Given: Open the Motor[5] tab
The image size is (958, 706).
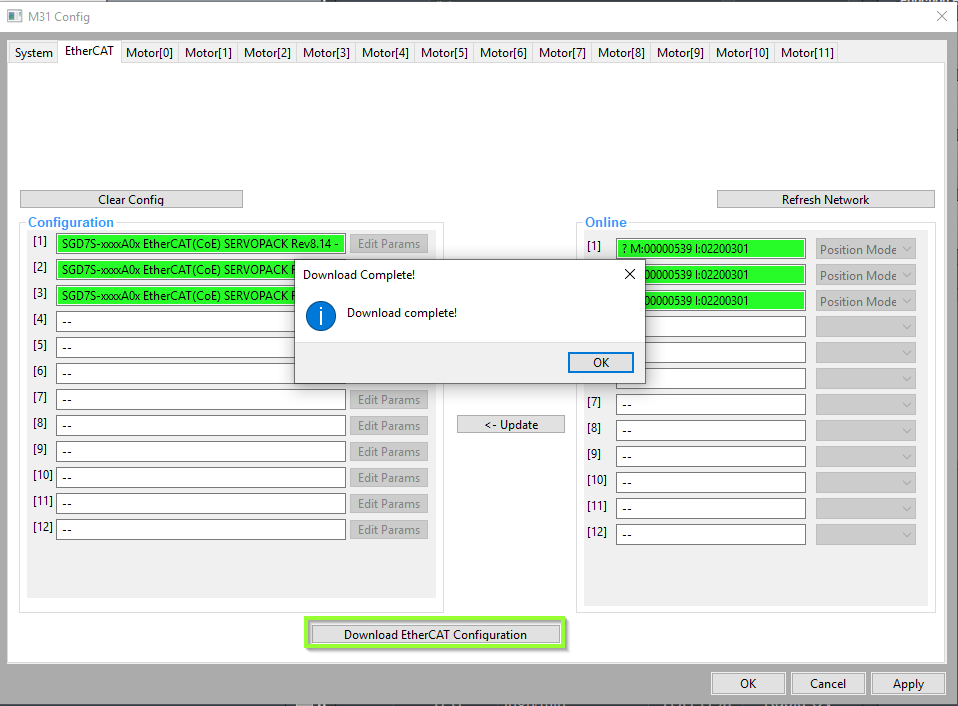Looking at the screenshot, I should pyautogui.click(x=444, y=53).
